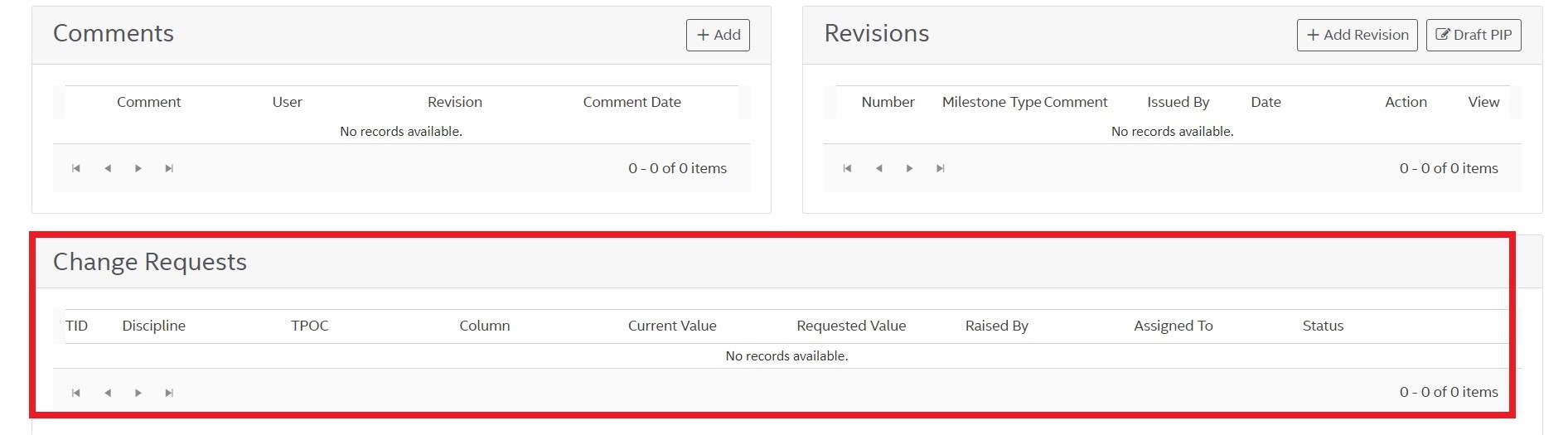Go to last page in Change Requests pager
The width and height of the screenshot is (1568, 435).
click(169, 393)
